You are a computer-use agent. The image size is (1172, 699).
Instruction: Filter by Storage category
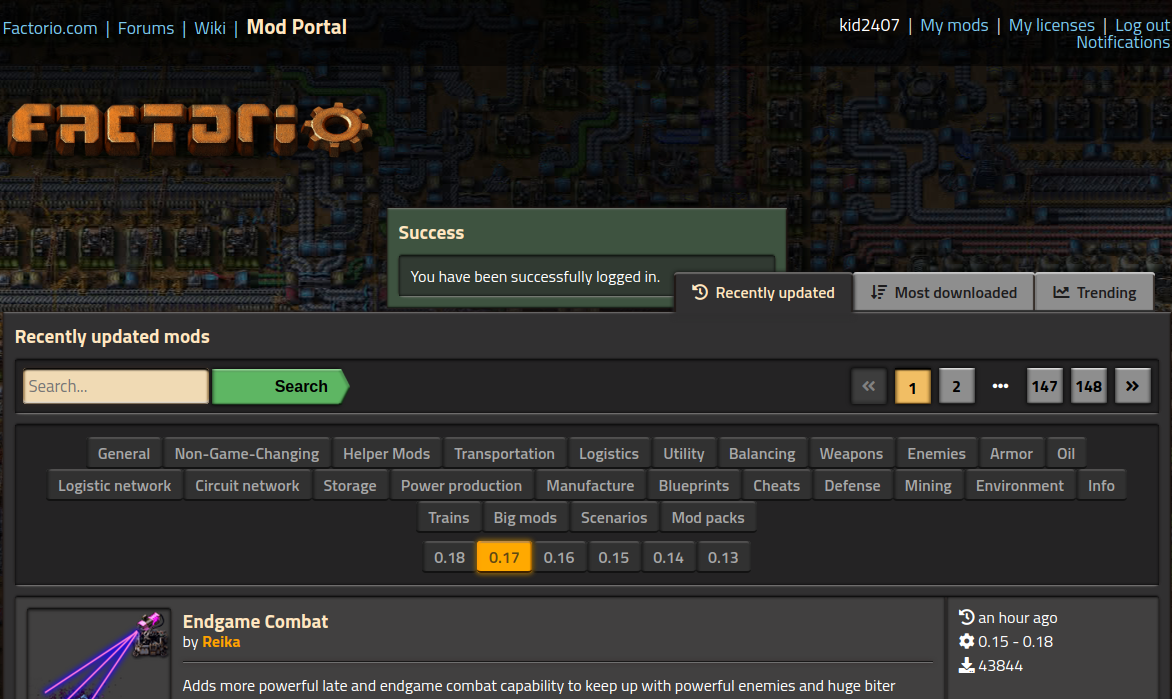(350, 486)
